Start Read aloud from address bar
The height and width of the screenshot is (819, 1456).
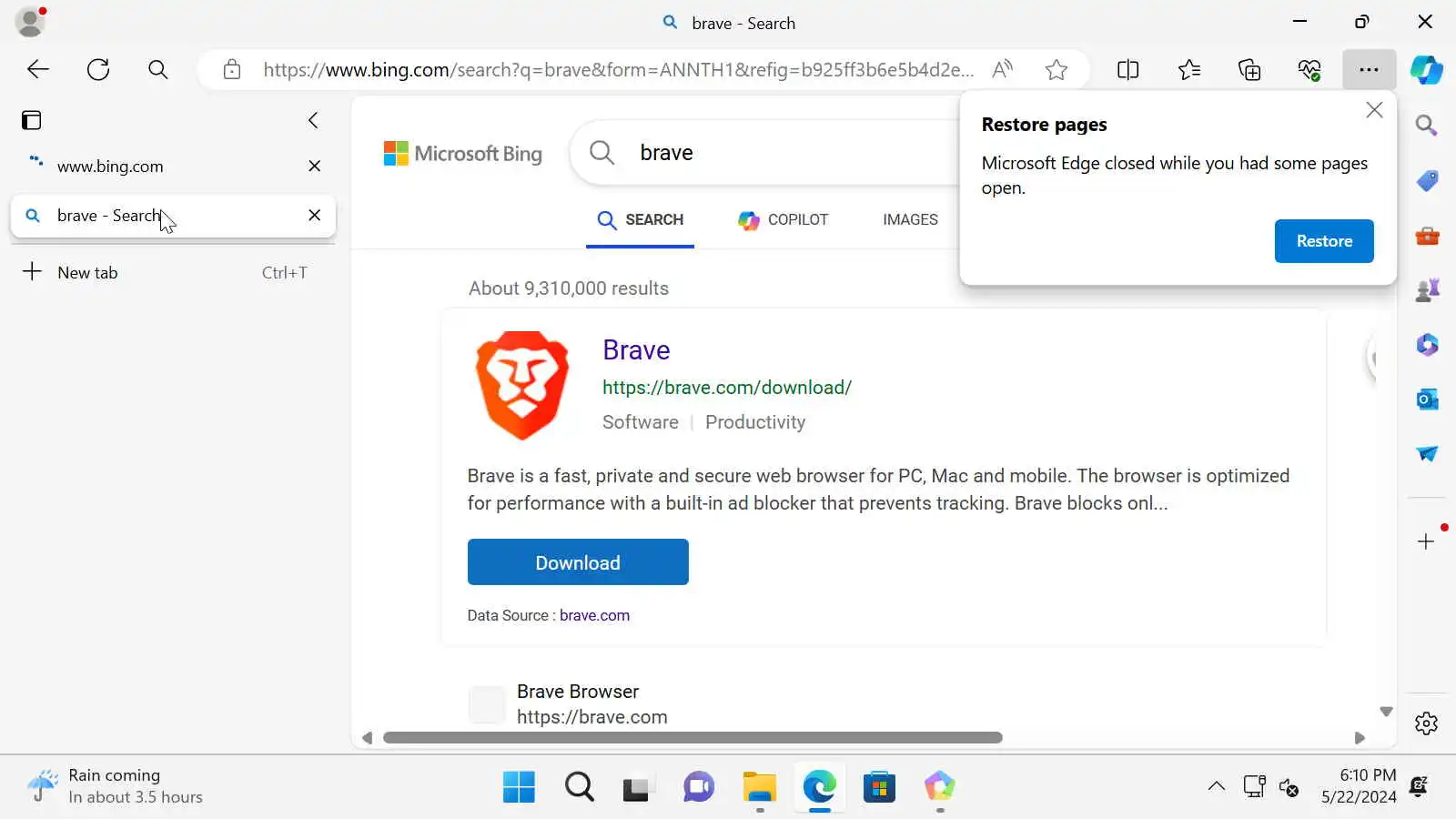tap(1002, 69)
